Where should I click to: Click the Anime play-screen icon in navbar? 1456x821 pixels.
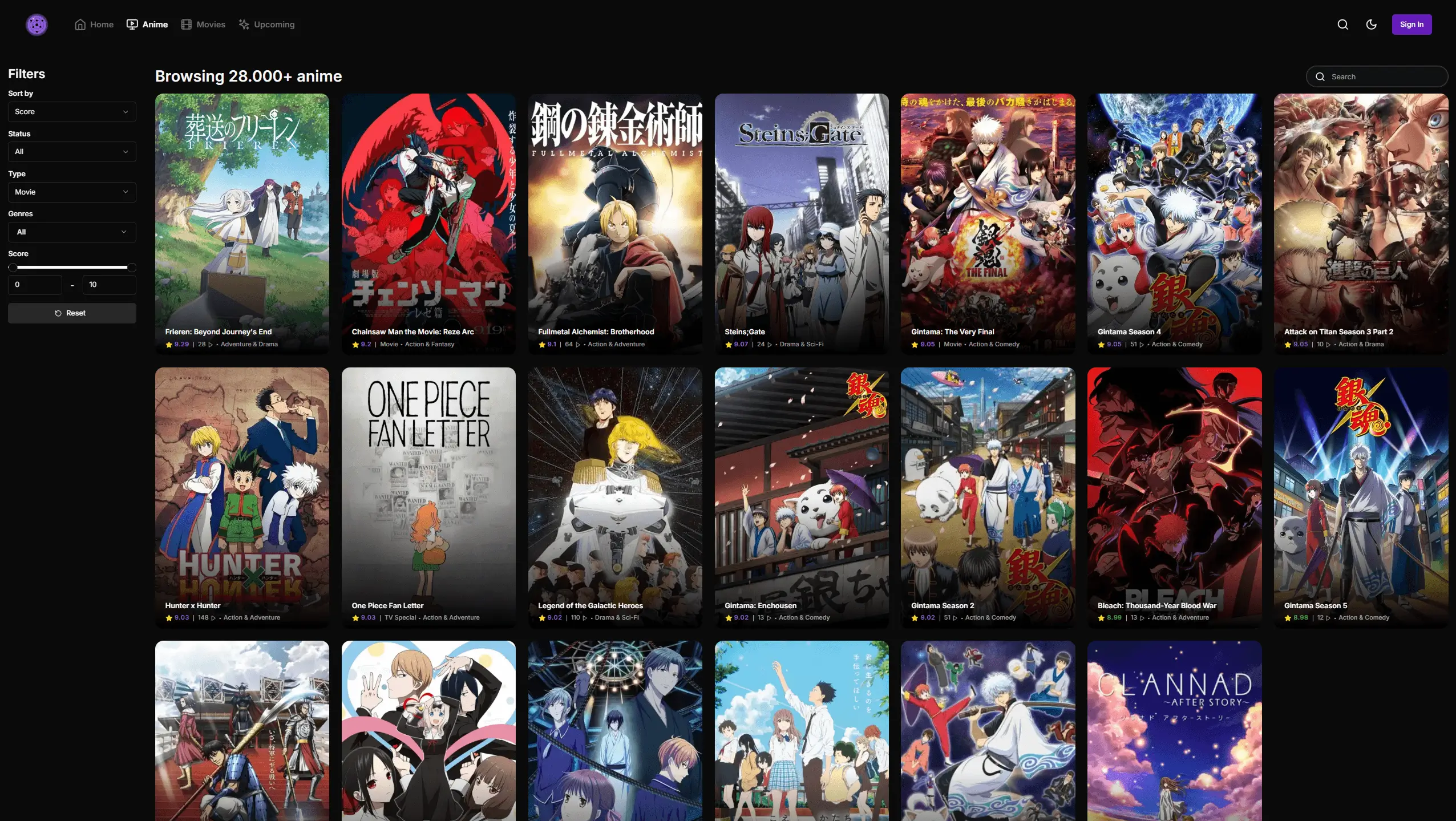pyautogui.click(x=132, y=24)
